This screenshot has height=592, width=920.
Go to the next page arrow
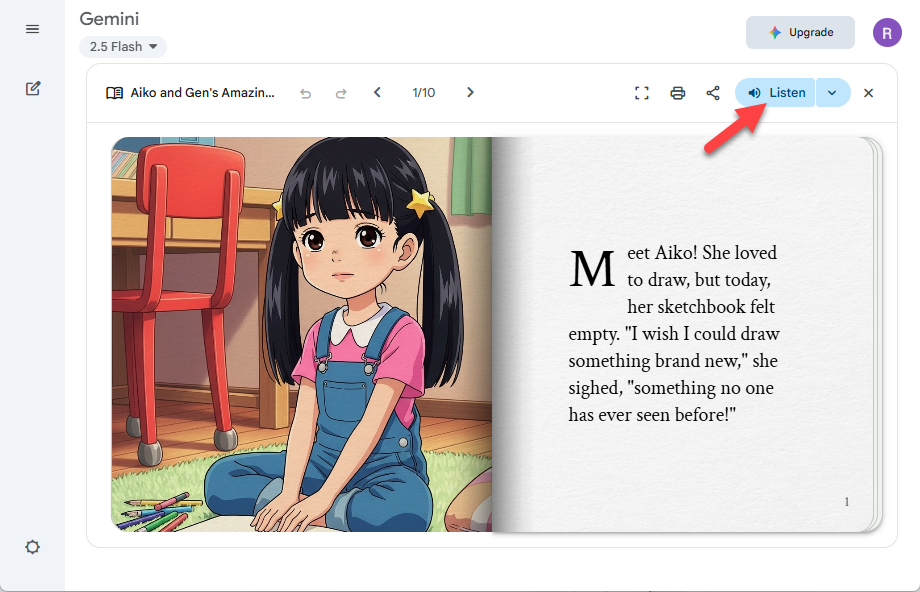click(470, 92)
